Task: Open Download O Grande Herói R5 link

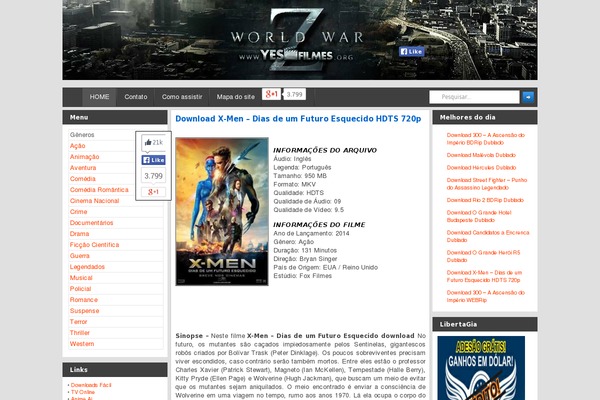Action: pos(483,256)
